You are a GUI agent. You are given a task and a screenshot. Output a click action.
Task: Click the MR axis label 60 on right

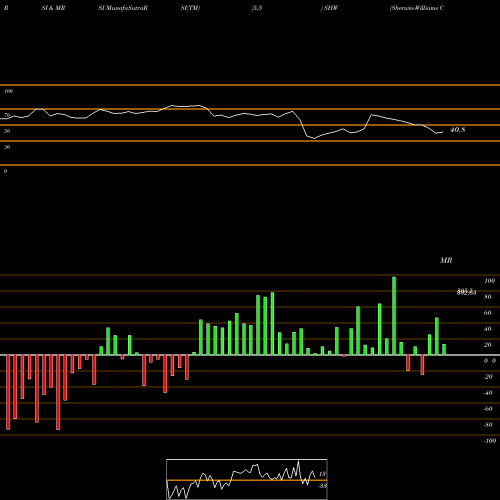[x=487, y=313]
